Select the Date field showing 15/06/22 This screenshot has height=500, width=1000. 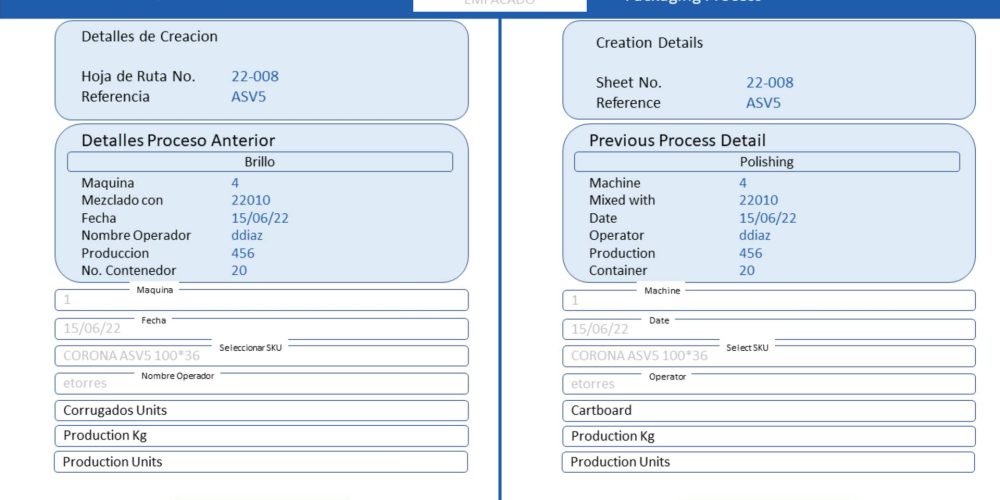[x=768, y=329]
